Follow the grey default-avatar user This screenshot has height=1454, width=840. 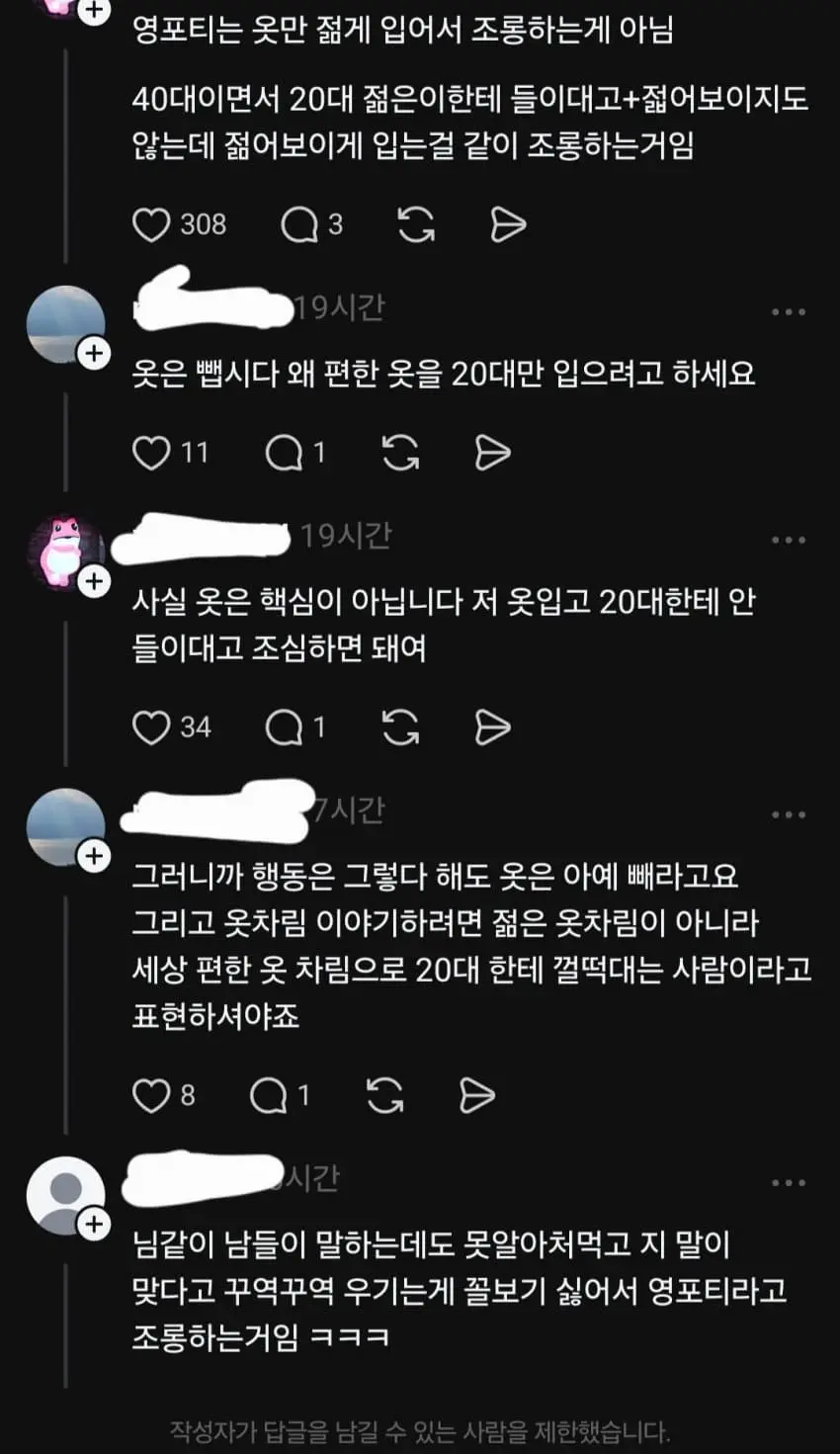[x=94, y=1224]
